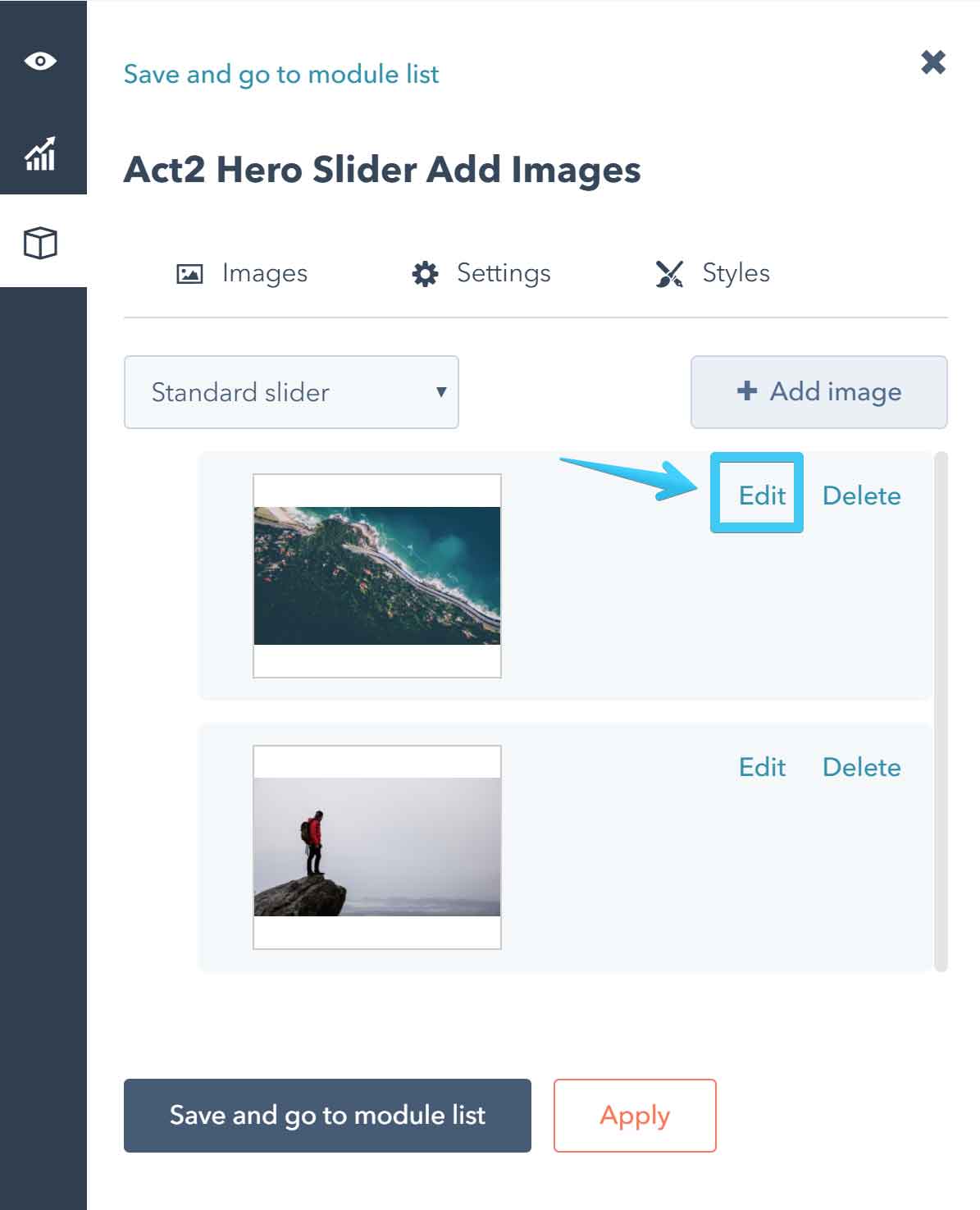The image size is (980, 1210).
Task: Click the brush icon beside Styles
Action: (669, 274)
